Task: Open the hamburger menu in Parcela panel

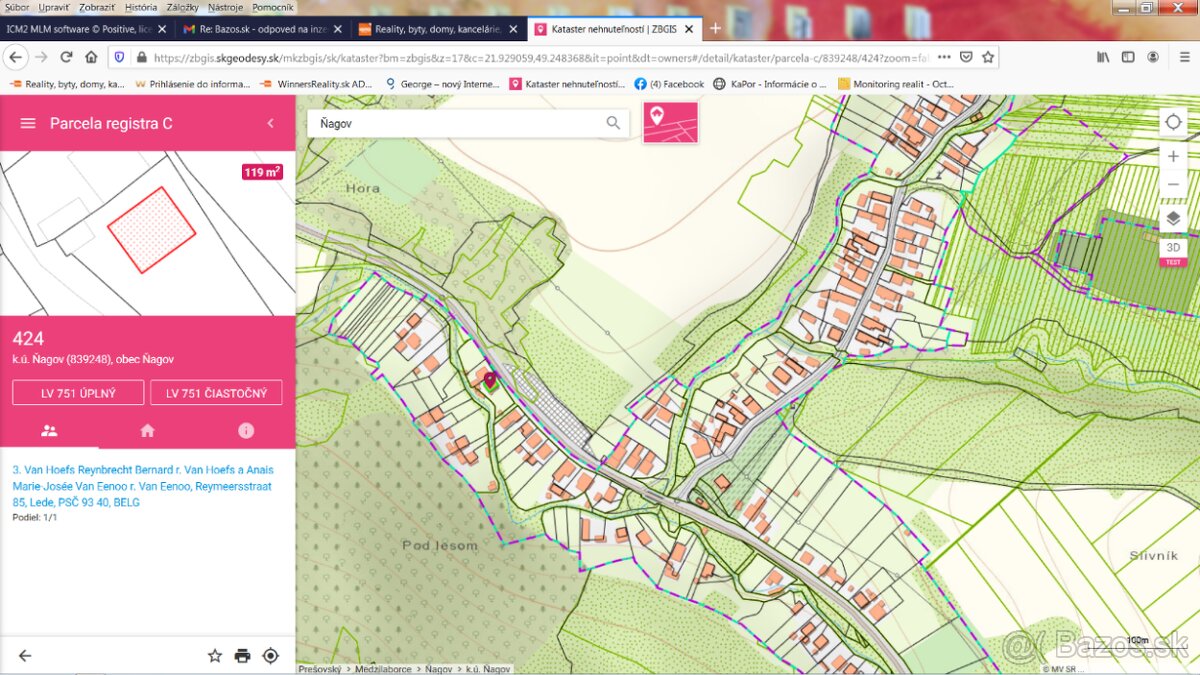Action: point(28,123)
